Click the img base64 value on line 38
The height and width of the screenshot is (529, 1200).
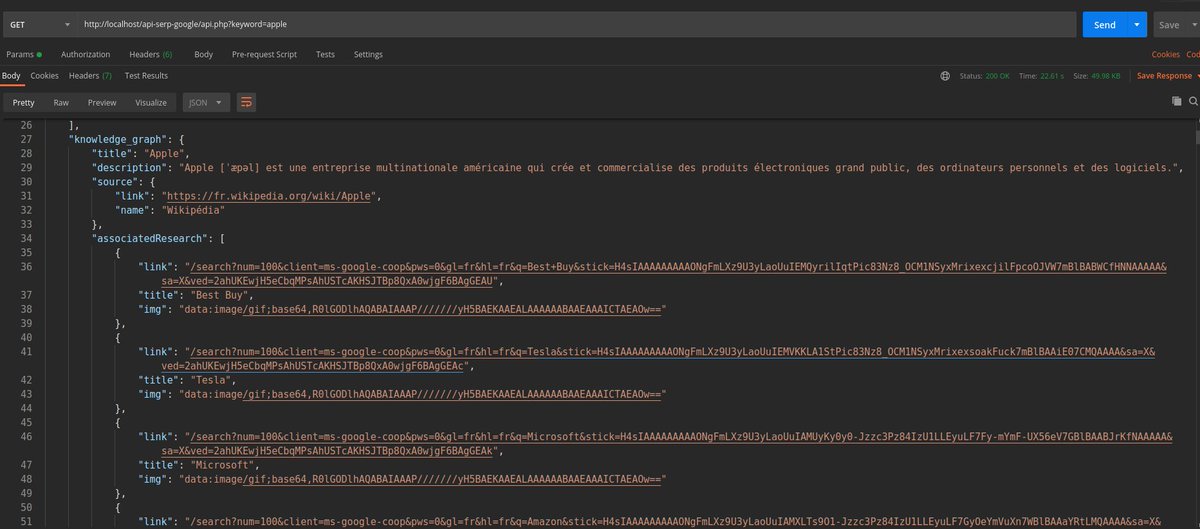click(x=421, y=310)
